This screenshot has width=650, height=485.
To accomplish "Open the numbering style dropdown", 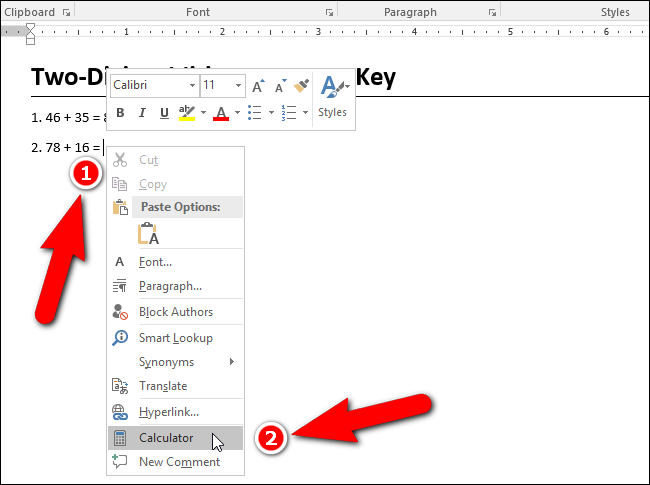I will coord(306,112).
